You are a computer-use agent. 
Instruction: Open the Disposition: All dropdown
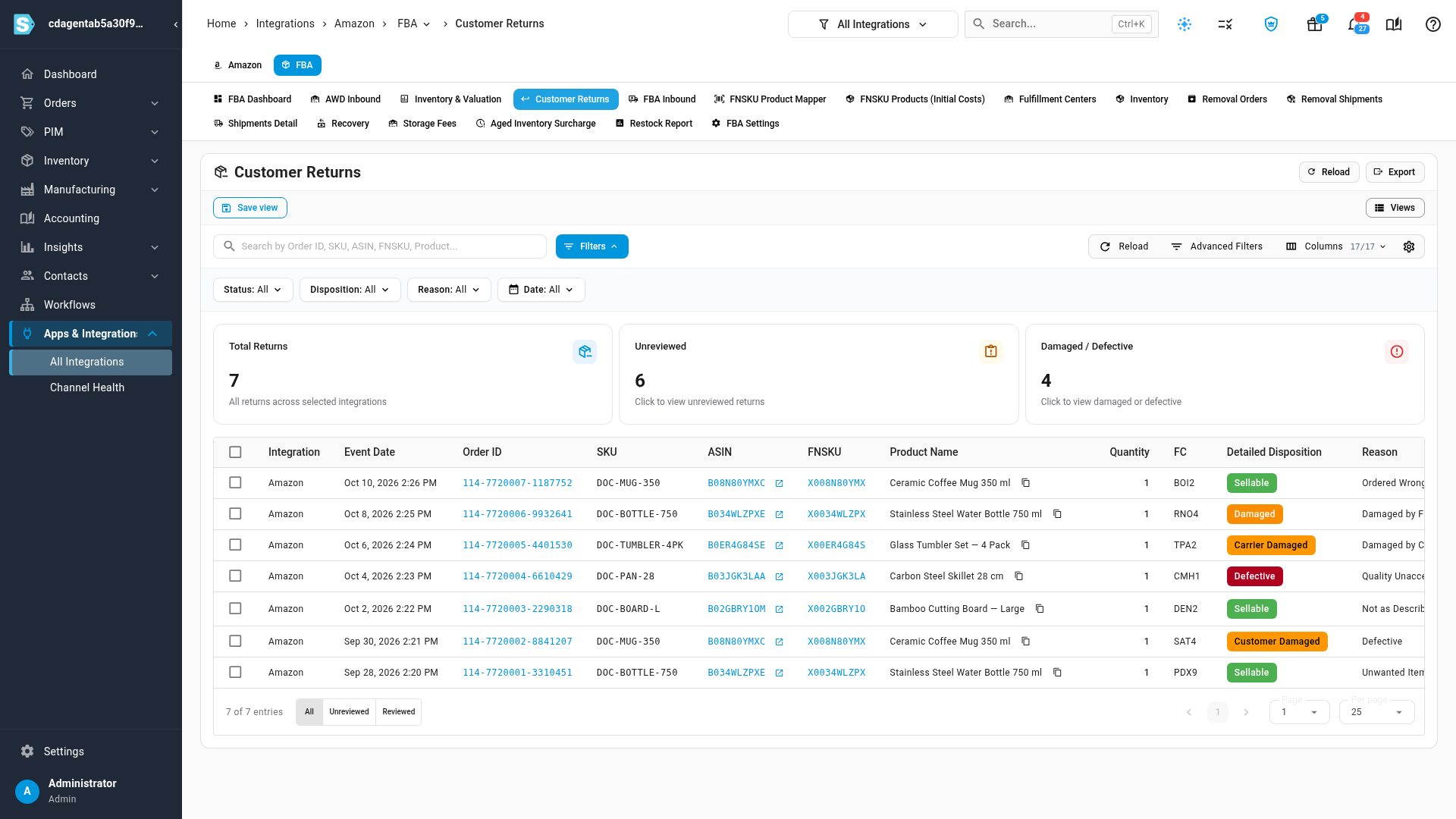click(x=350, y=290)
